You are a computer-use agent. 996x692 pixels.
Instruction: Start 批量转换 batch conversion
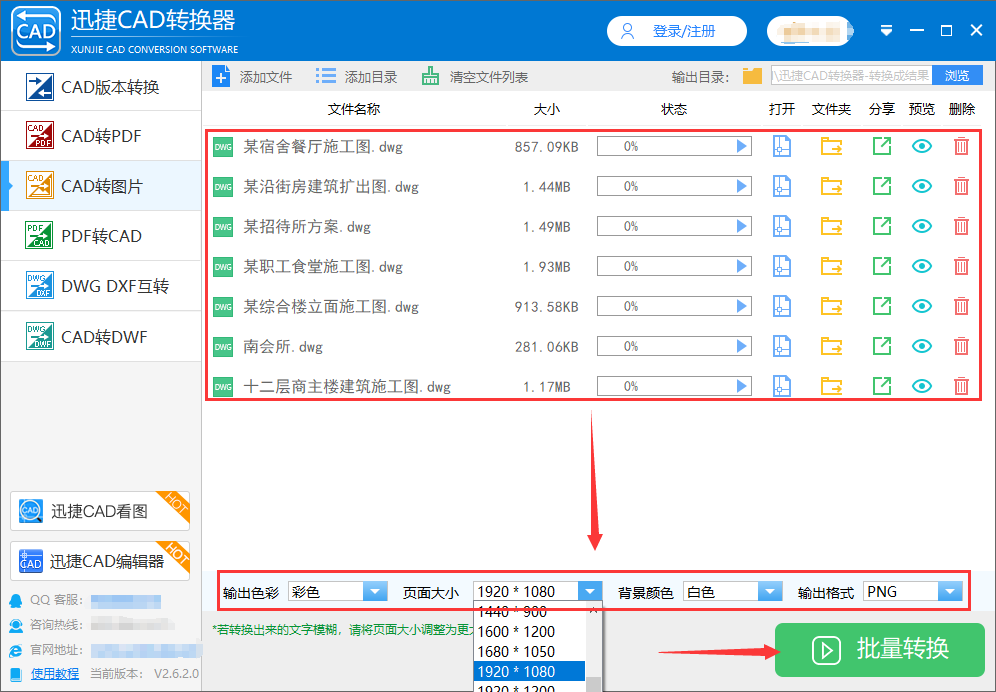tap(880, 649)
